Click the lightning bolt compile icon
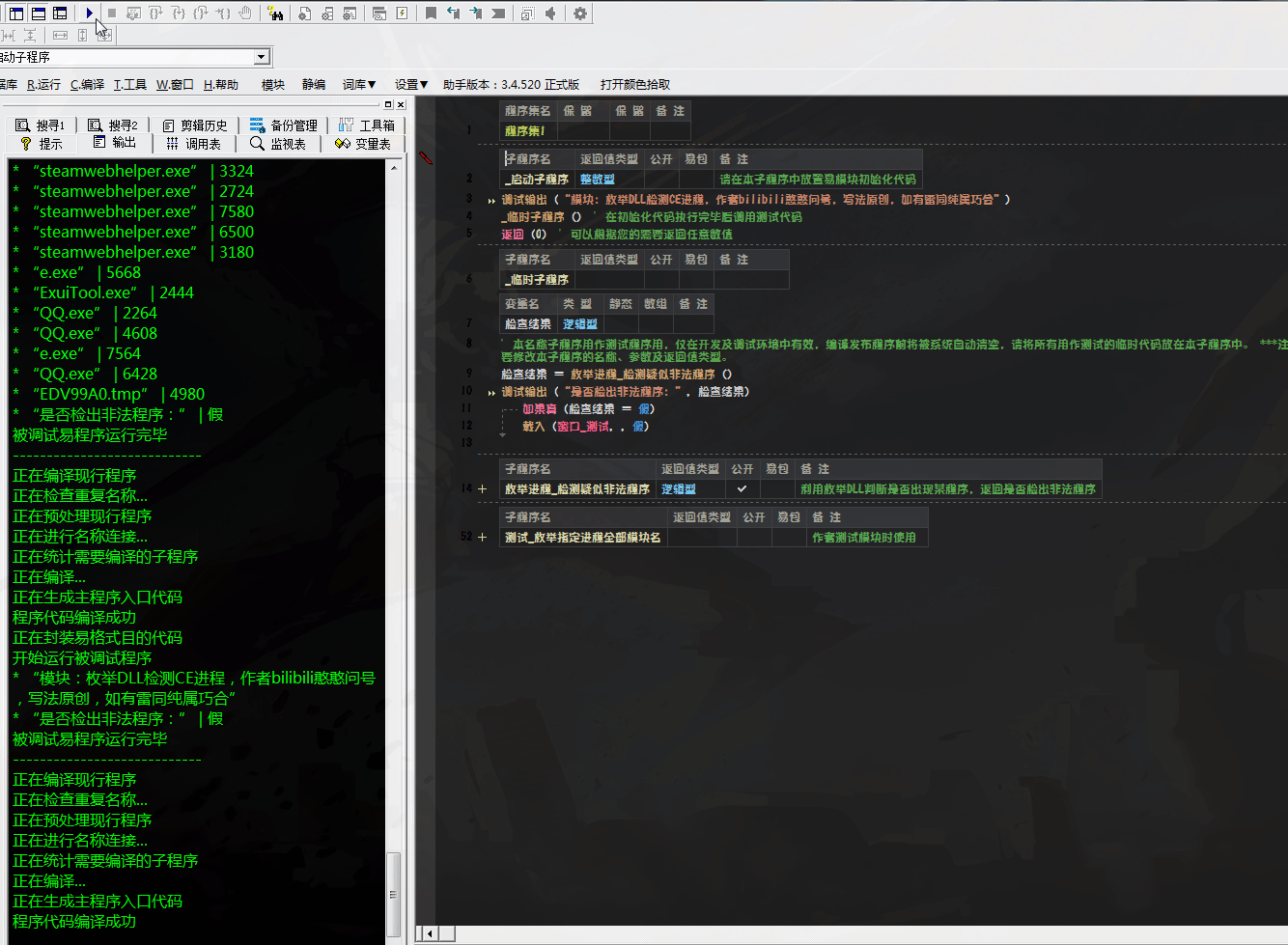The height and width of the screenshot is (945, 1288). (x=403, y=13)
